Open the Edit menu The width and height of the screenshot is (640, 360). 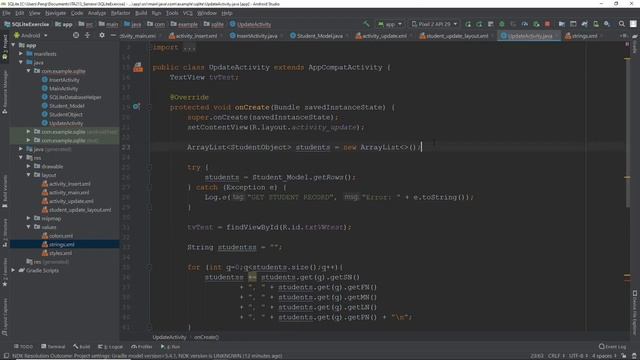coord(20,13)
